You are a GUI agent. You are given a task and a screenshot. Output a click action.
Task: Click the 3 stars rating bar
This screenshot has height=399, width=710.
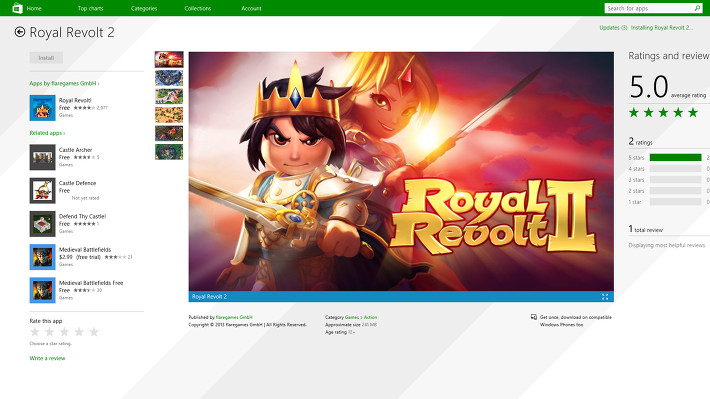pos(675,179)
